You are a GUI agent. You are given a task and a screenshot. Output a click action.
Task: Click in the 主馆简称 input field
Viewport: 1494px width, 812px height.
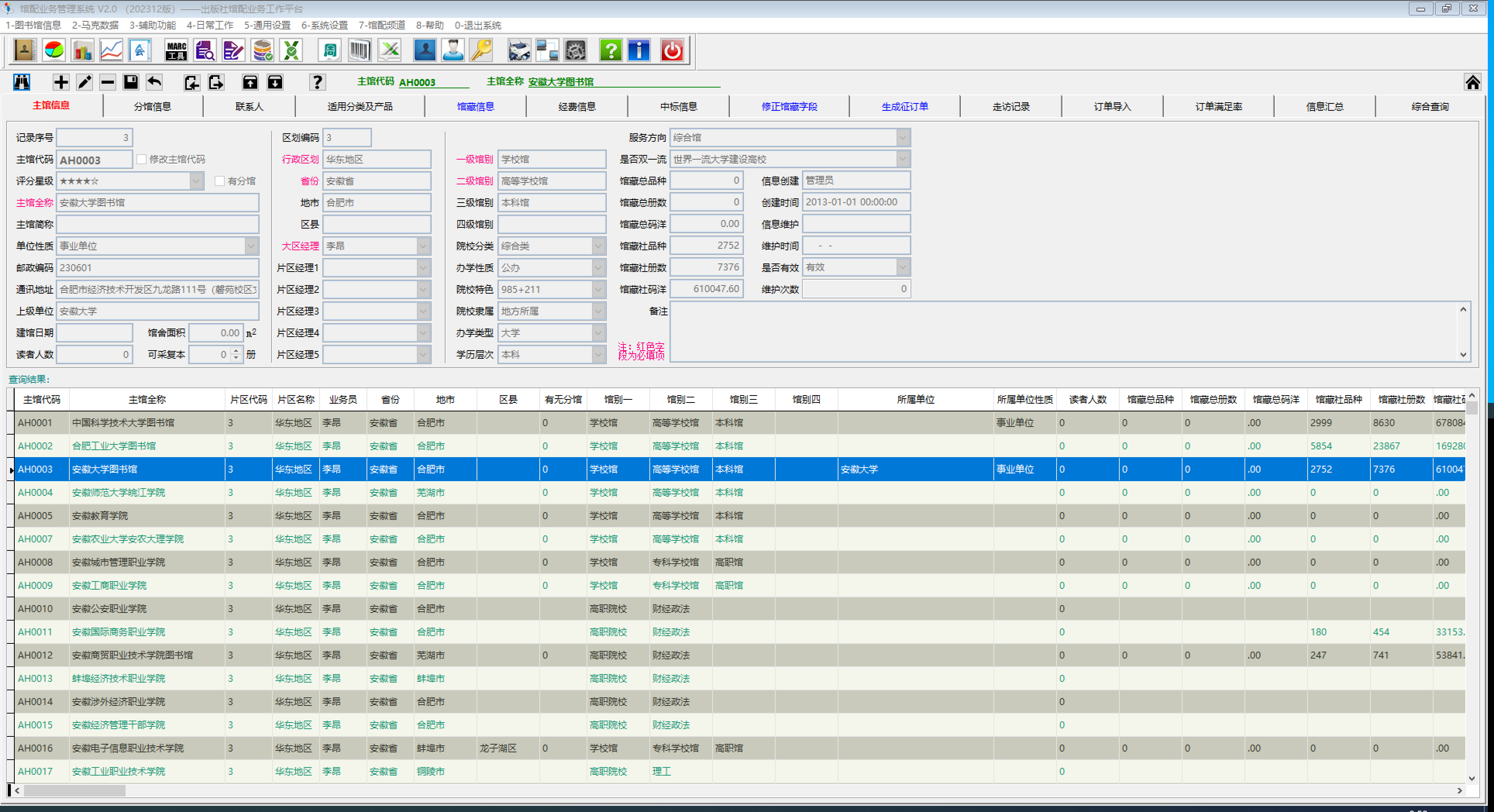click(x=157, y=224)
